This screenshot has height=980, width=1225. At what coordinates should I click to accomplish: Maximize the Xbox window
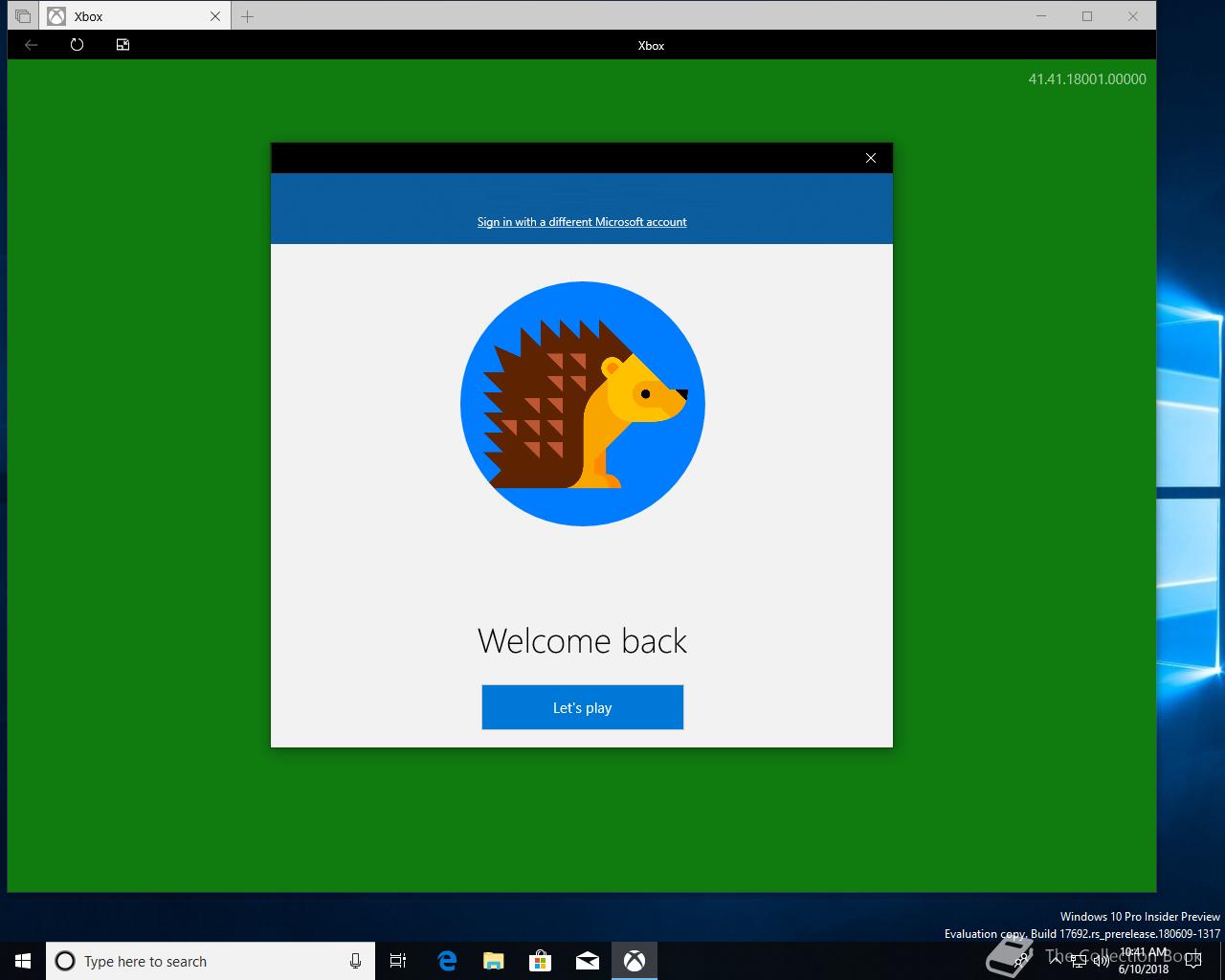point(1087,16)
